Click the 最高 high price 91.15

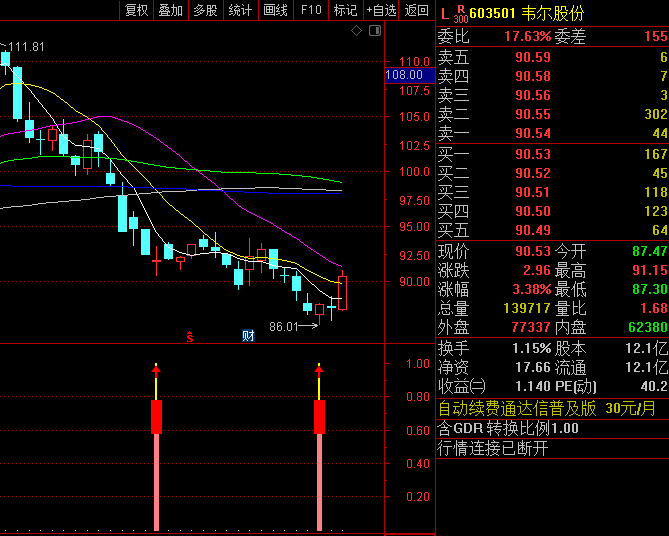[x=650, y=270]
